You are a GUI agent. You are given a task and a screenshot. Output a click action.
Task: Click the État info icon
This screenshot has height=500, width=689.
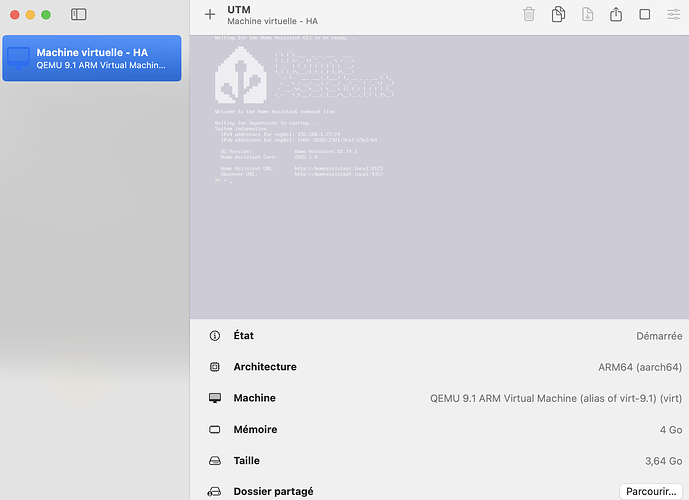(214, 336)
